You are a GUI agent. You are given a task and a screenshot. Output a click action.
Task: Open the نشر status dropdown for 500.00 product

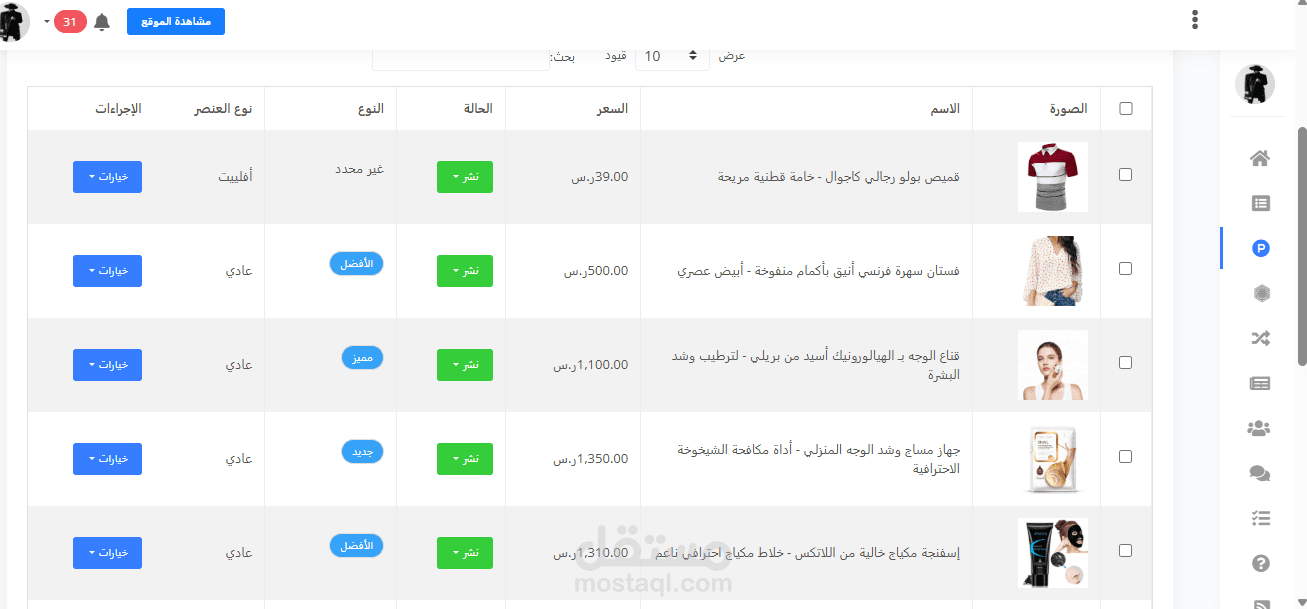(x=465, y=271)
